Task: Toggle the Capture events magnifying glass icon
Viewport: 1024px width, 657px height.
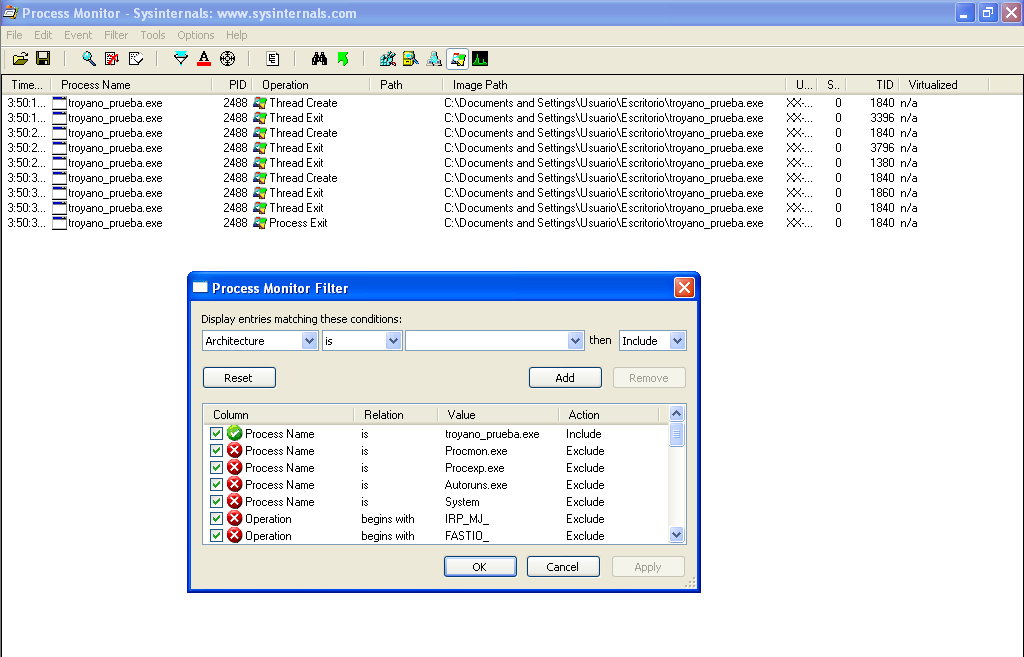Action: click(x=88, y=58)
